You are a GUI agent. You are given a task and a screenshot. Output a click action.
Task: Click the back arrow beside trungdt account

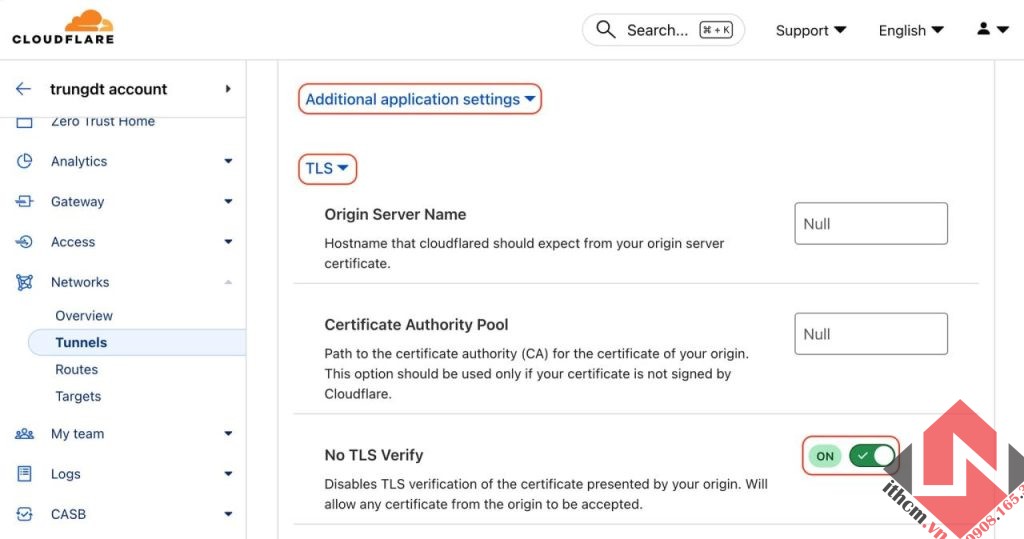pos(24,89)
